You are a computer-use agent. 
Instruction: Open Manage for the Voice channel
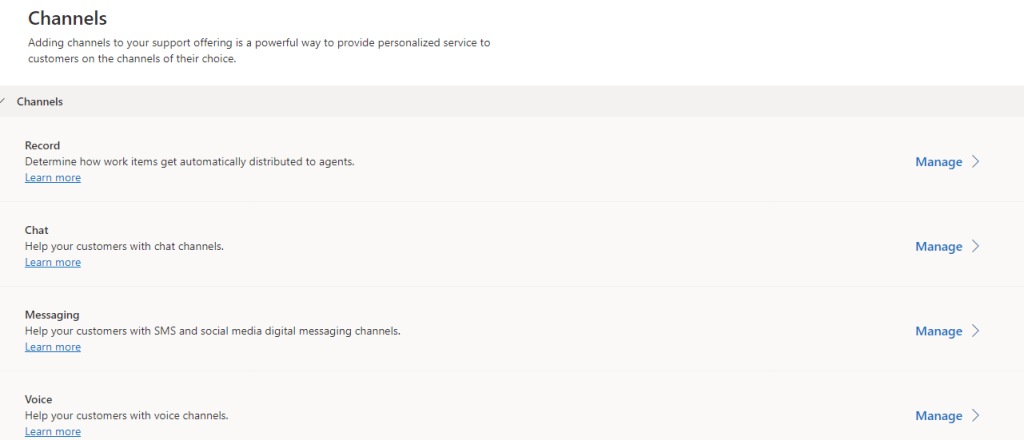coord(938,416)
